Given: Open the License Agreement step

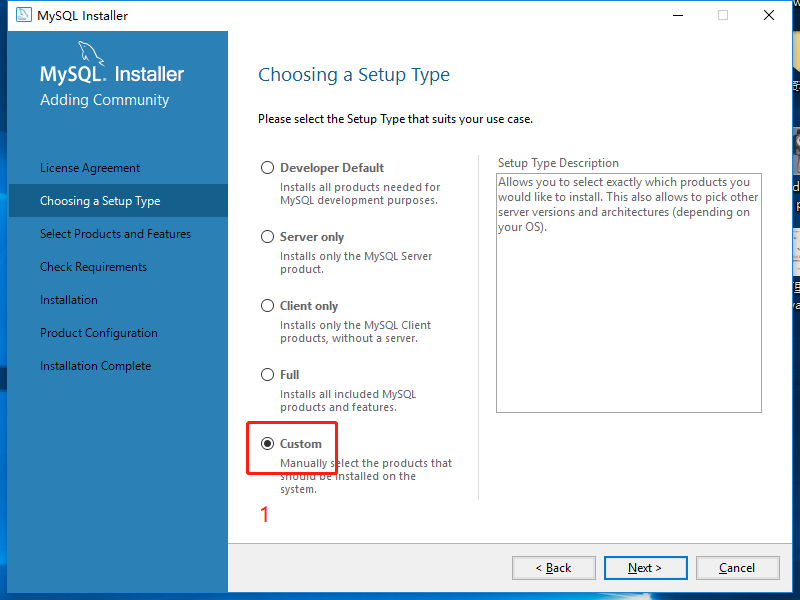Looking at the screenshot, I should click(90, 168).
